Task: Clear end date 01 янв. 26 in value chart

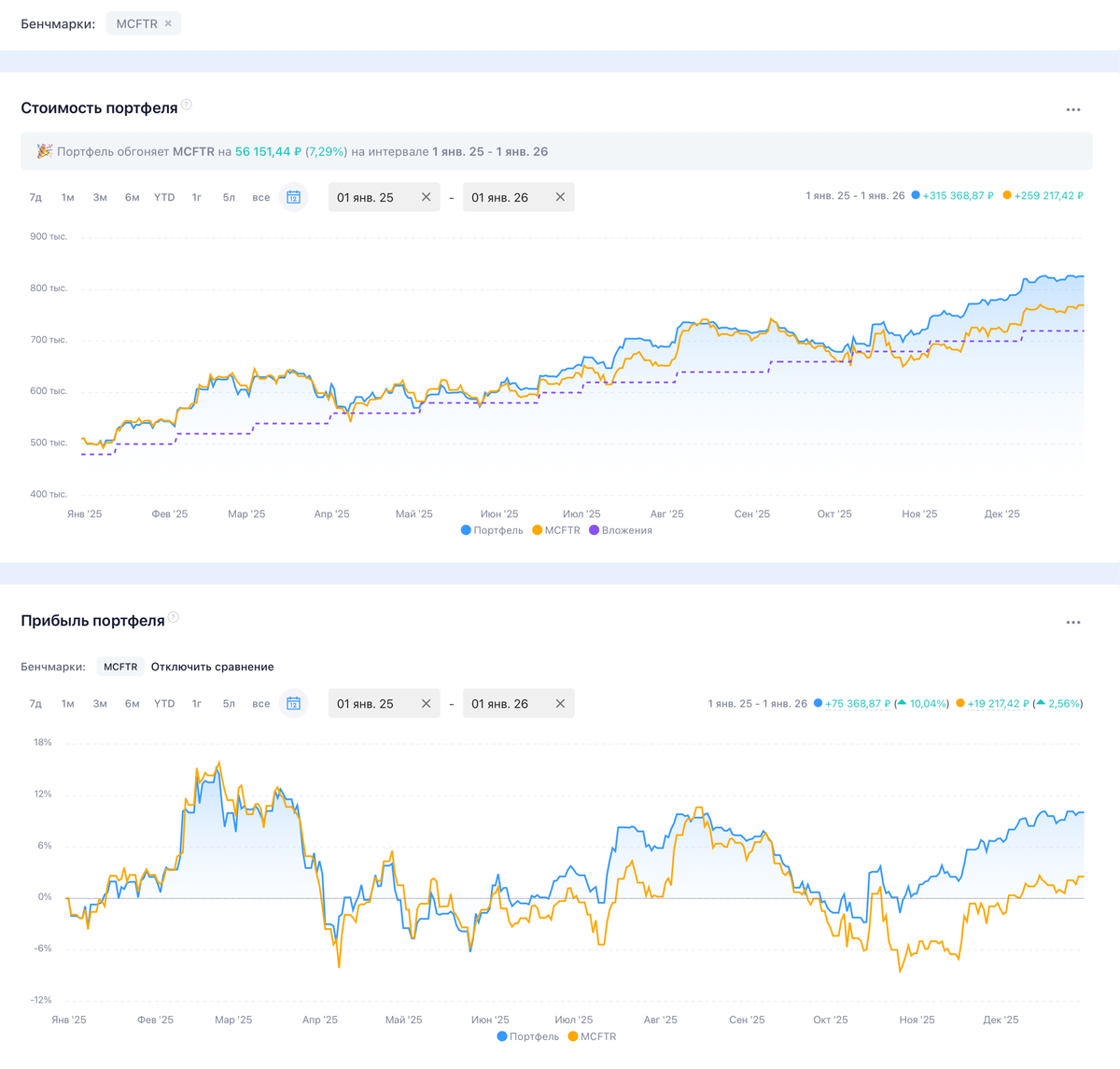Action: tap(560, 197)
